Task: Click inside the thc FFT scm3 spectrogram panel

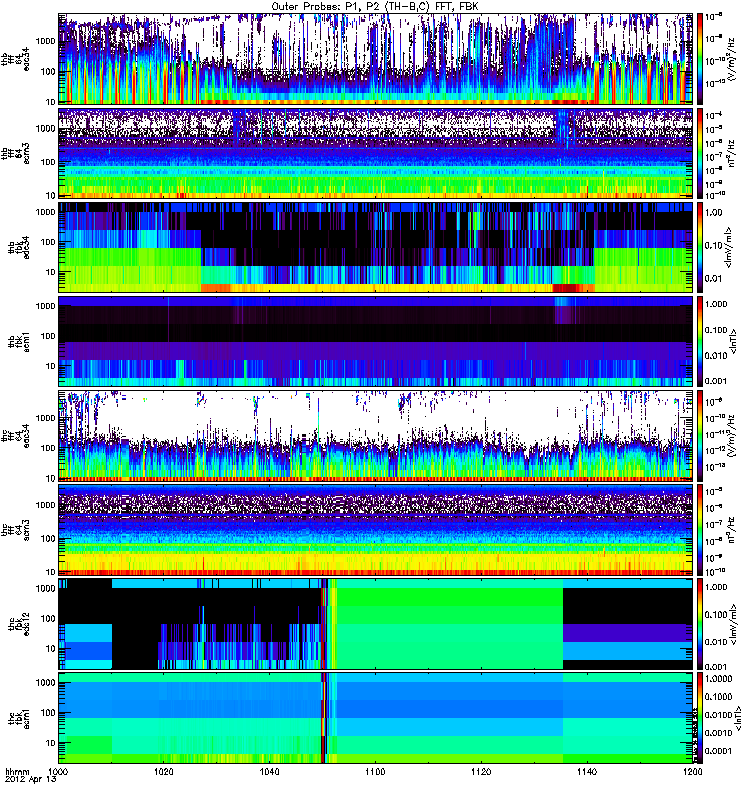Action: [376, 530]
